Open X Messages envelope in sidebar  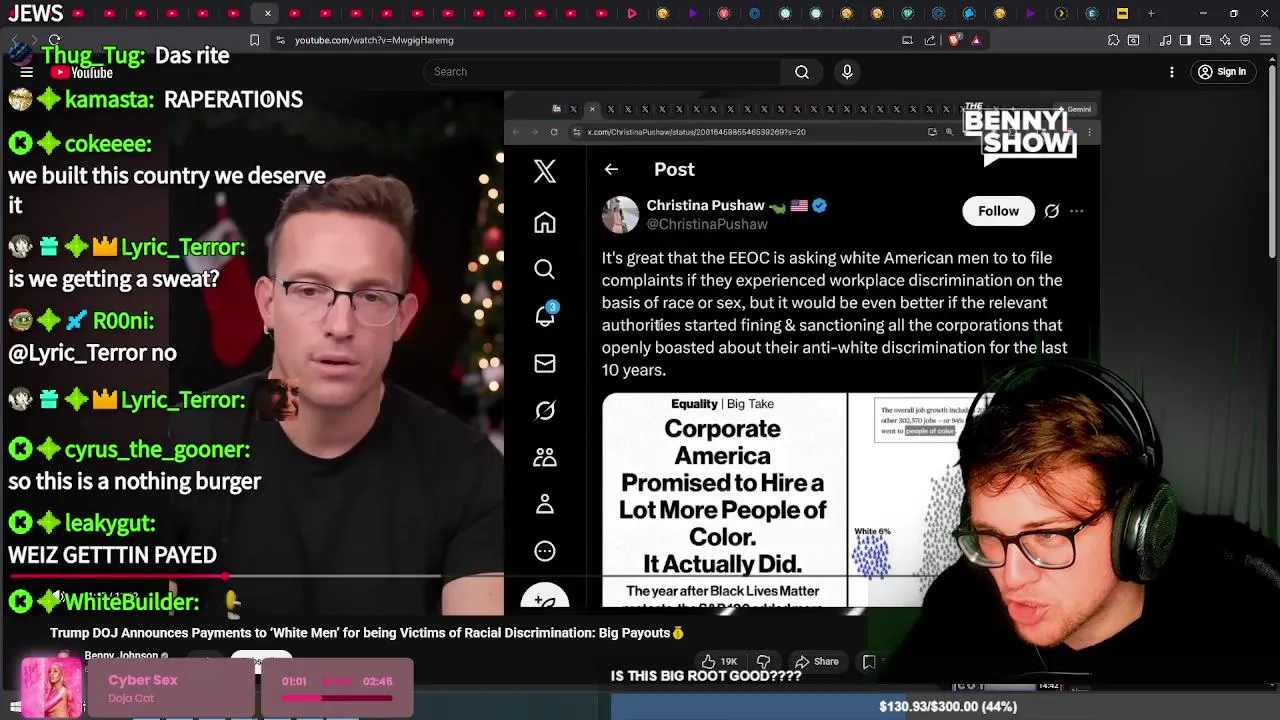tap(545, 363)
